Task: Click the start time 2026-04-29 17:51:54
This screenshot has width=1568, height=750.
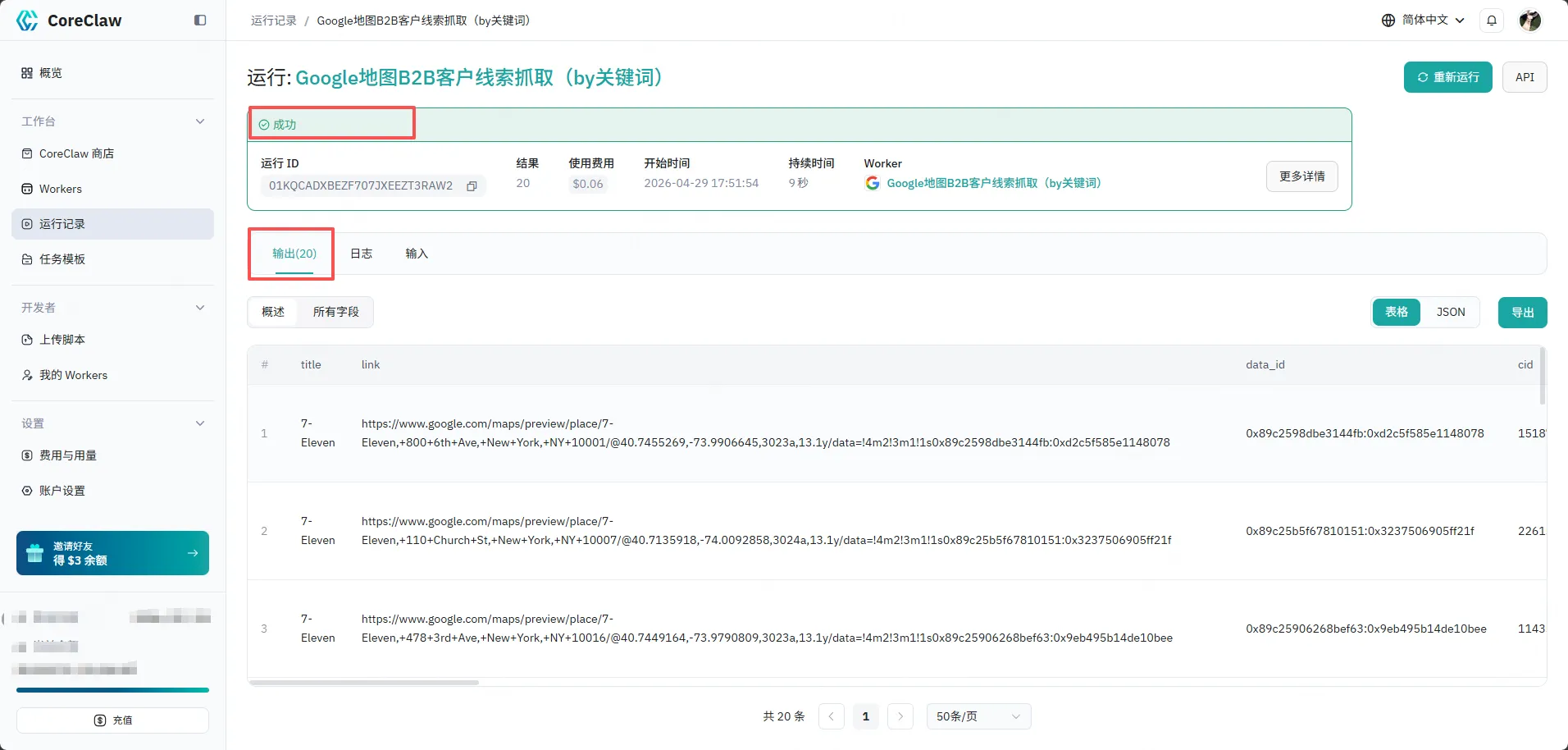Action: pyautogui.click(x=701, y=183)
